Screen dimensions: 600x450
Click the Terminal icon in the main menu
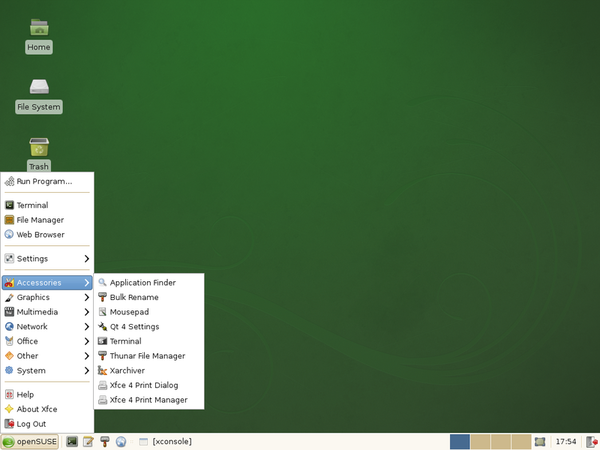(x=9, y=205)
